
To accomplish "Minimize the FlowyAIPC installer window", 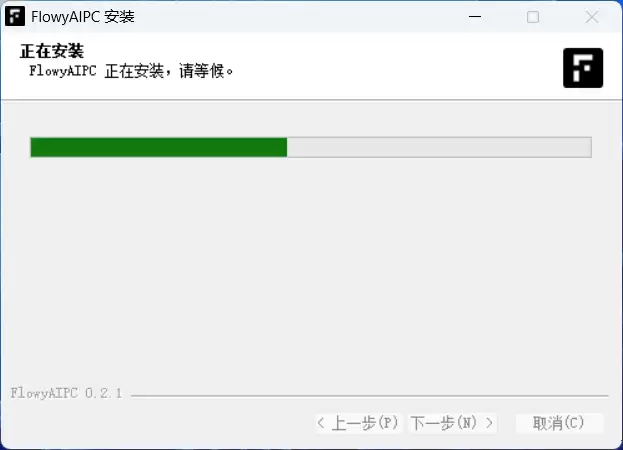I will click(x=475, y=17).
